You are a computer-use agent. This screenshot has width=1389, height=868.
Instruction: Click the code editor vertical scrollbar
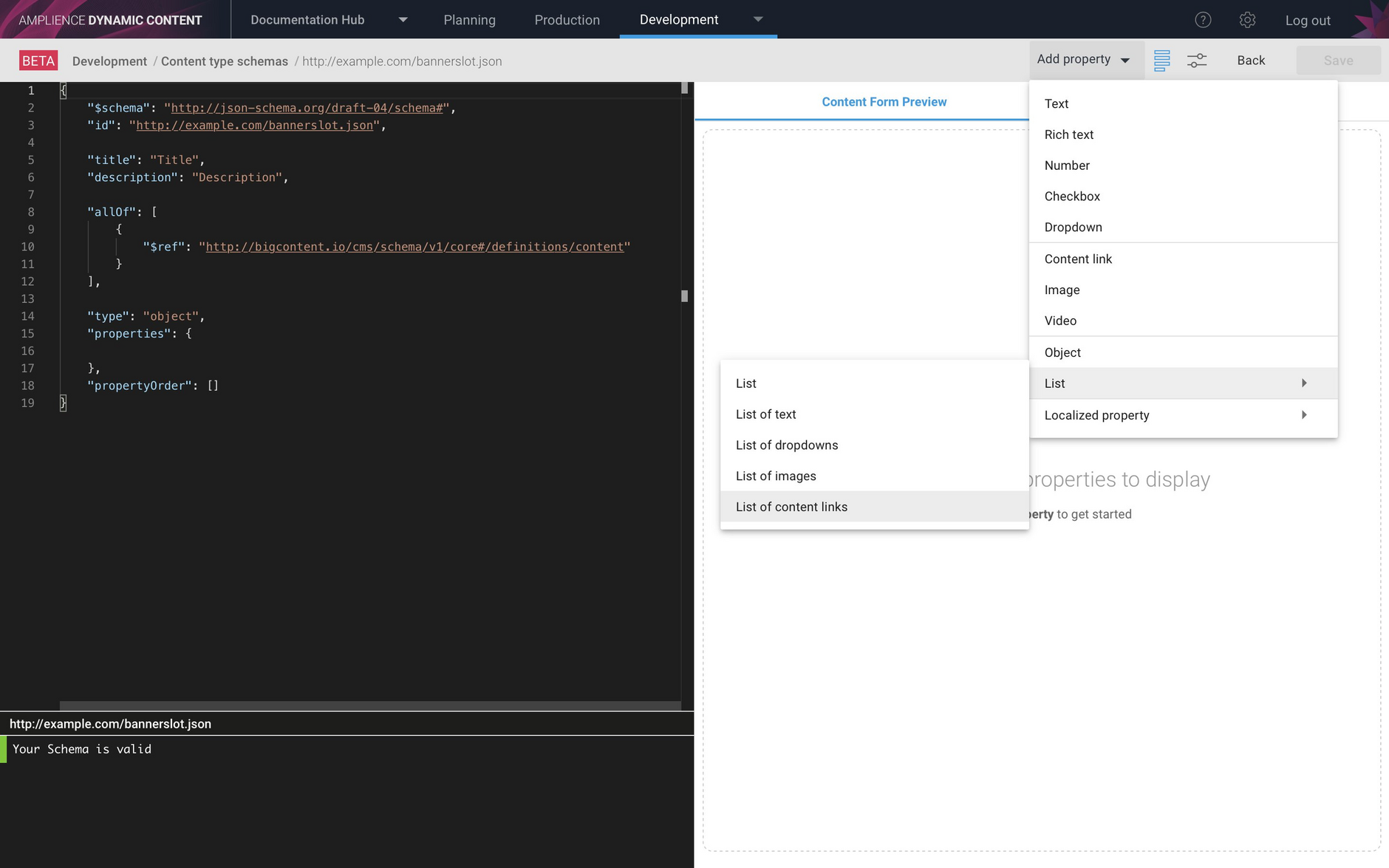tap(683, 295)
